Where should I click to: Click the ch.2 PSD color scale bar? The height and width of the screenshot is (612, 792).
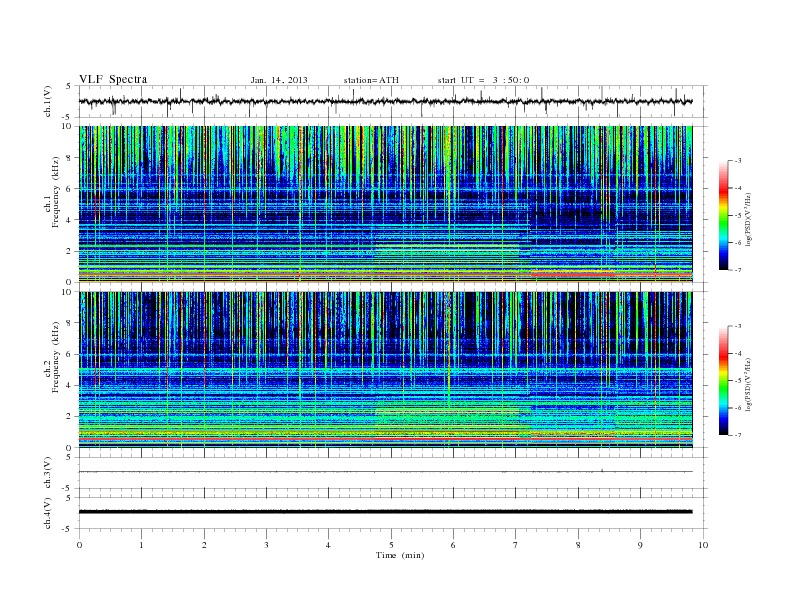(723, 381)
